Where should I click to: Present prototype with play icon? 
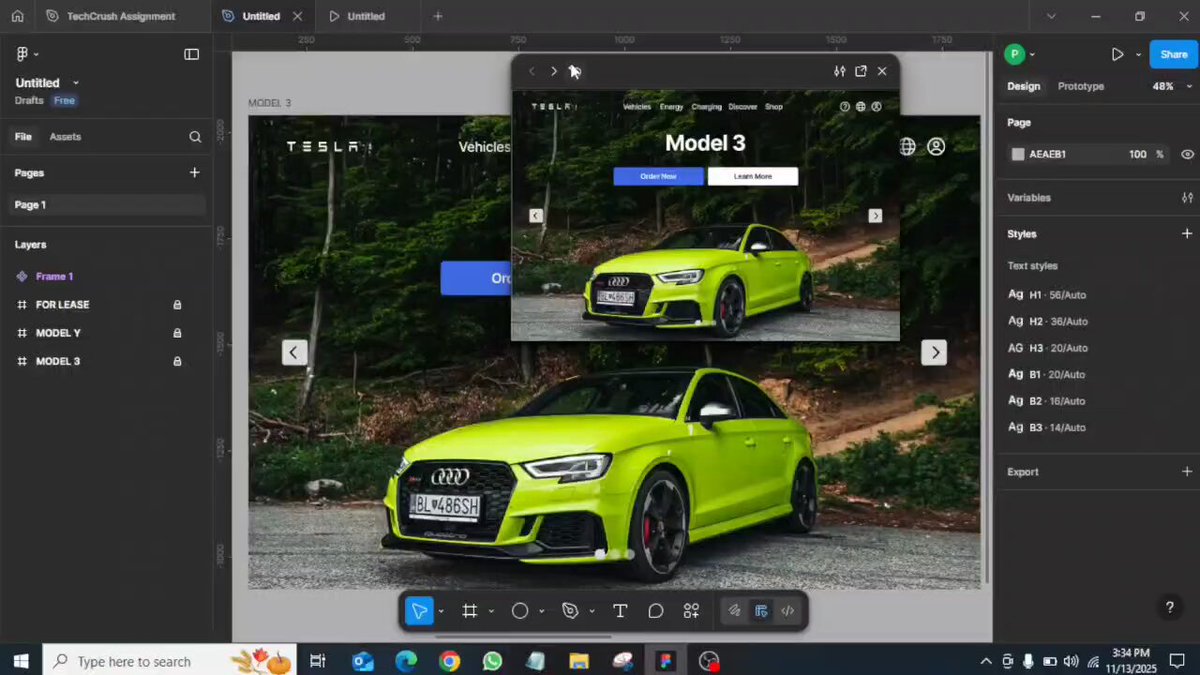coord(1117,54)
